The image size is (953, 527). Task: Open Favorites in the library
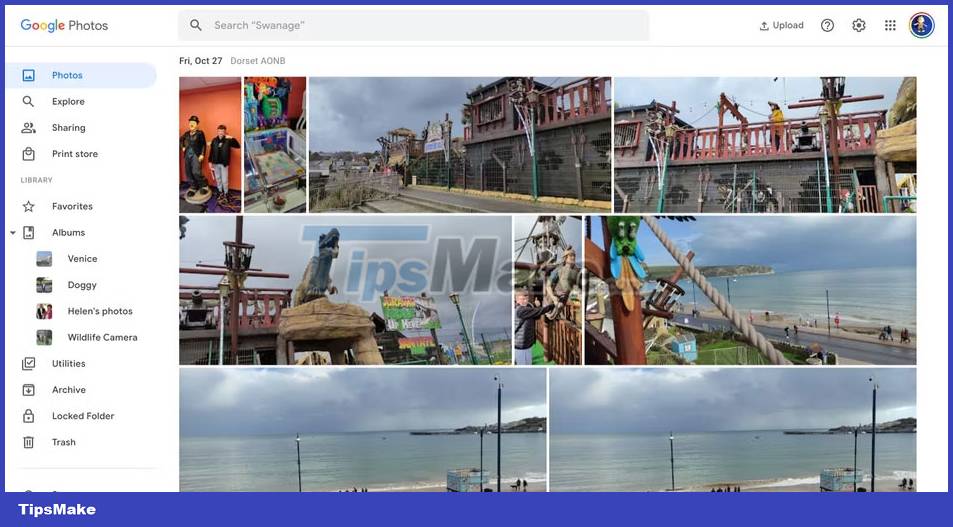[x=72, y=206]
